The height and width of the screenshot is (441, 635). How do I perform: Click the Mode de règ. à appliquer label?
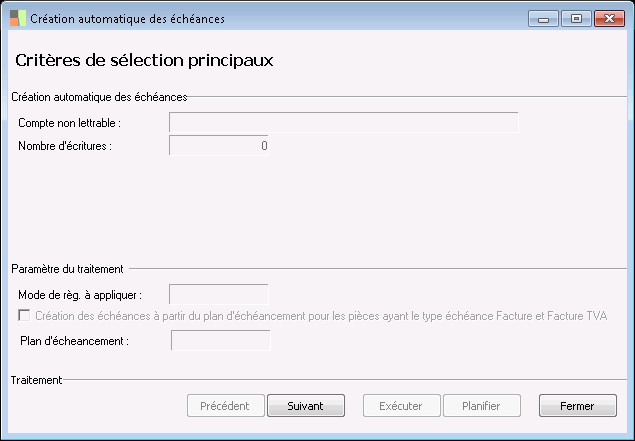point(80,295)
